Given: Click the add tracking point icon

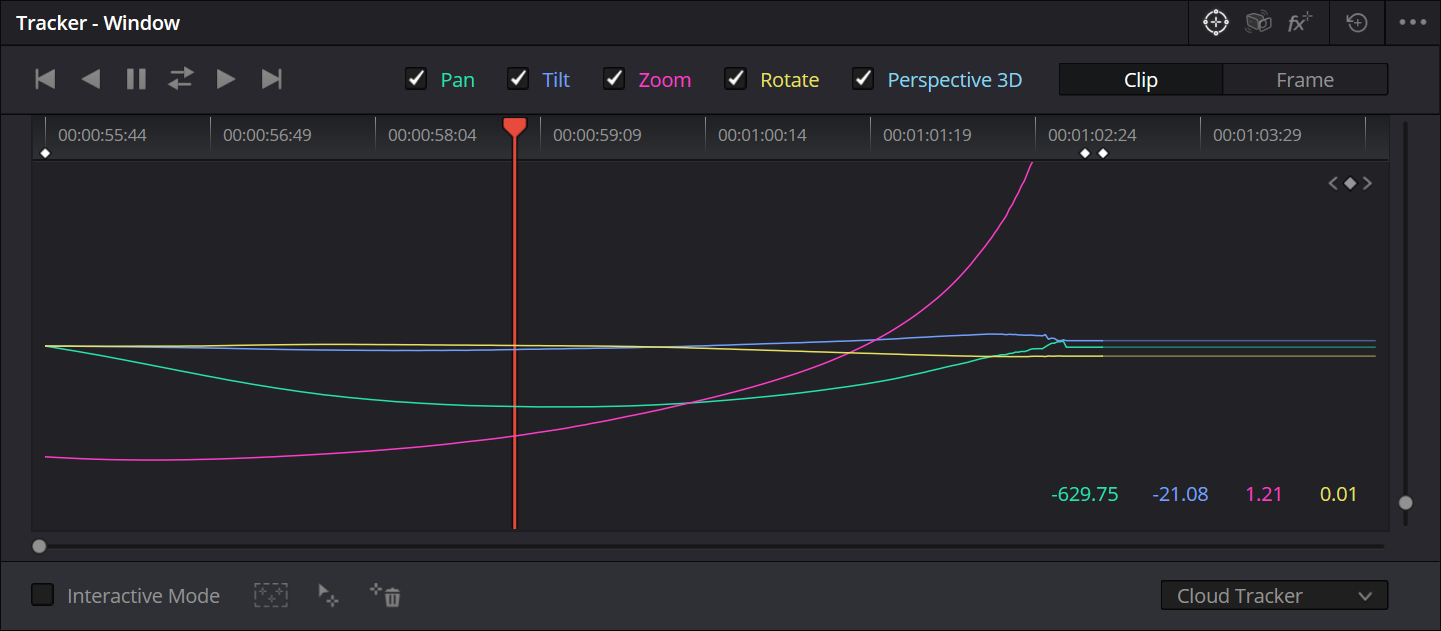Looking at the screenshot, I should [x=328, y=596].
